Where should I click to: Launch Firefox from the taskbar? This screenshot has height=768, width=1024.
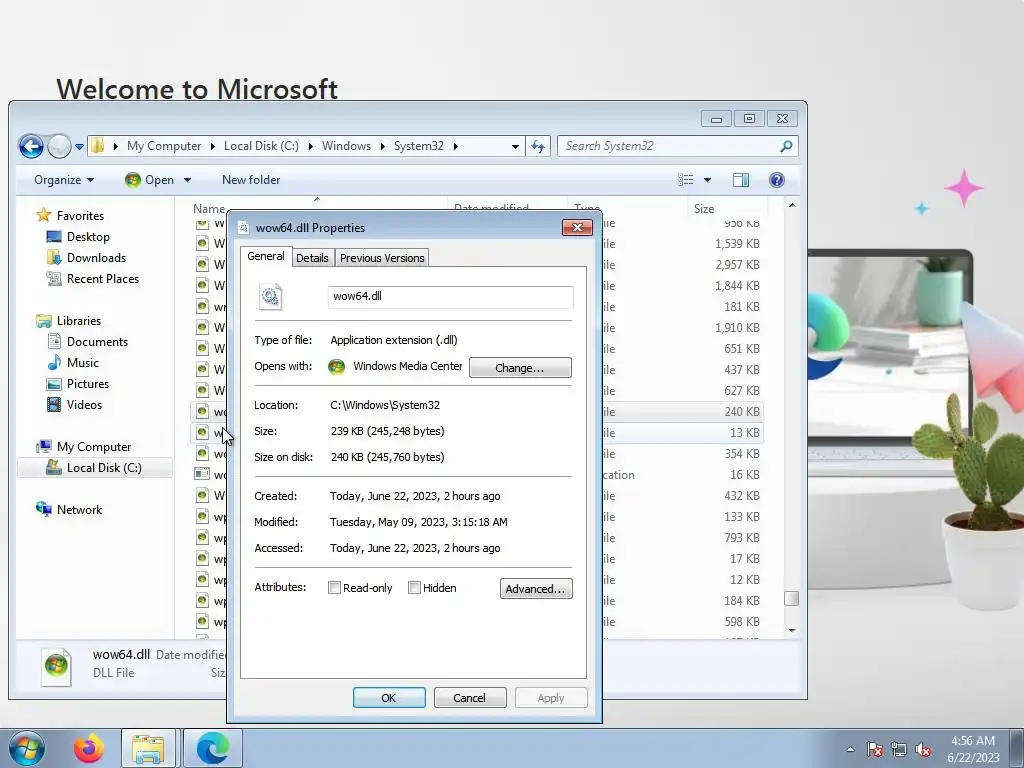(x=89, y=748)
